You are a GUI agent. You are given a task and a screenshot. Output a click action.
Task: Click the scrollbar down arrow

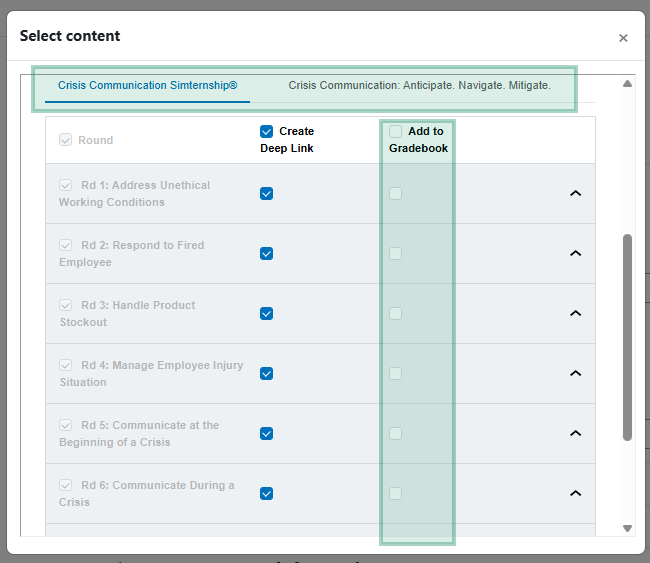tap(627, 528)
